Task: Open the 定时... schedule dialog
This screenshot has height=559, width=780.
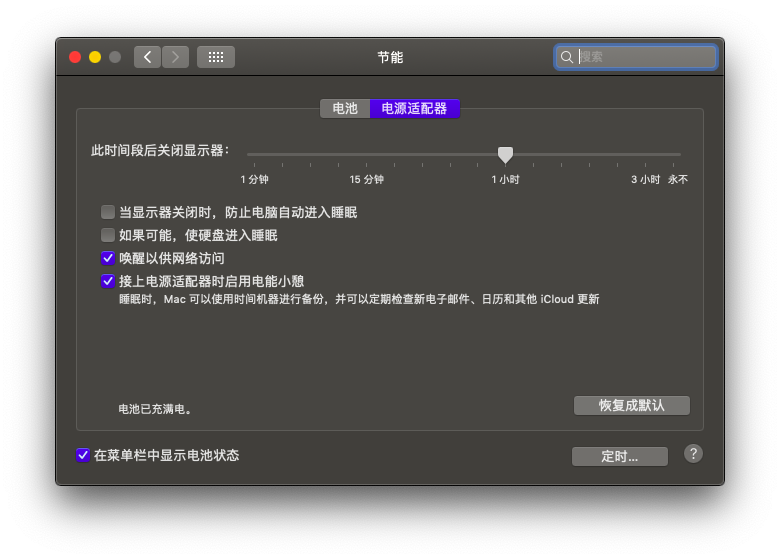Action: (x=620, y=456)
